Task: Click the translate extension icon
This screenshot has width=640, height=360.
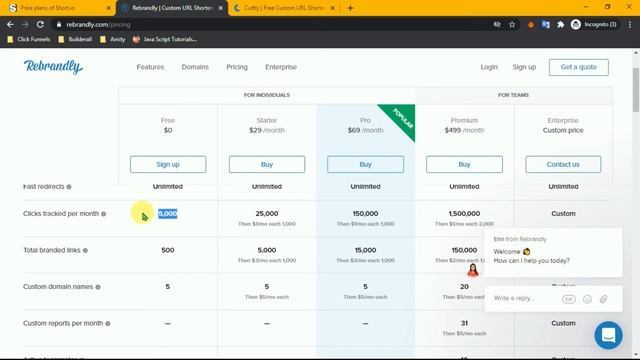Action: pos(546,24)
